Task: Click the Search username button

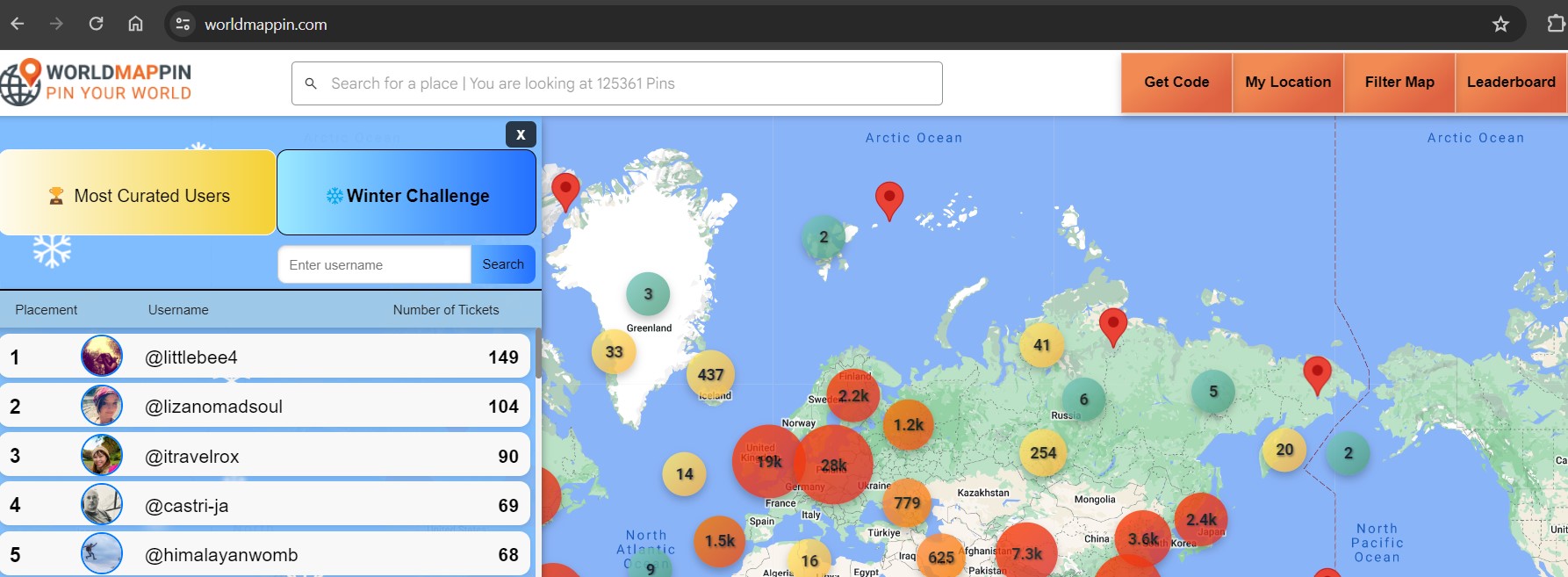Action: click(503, 264)
